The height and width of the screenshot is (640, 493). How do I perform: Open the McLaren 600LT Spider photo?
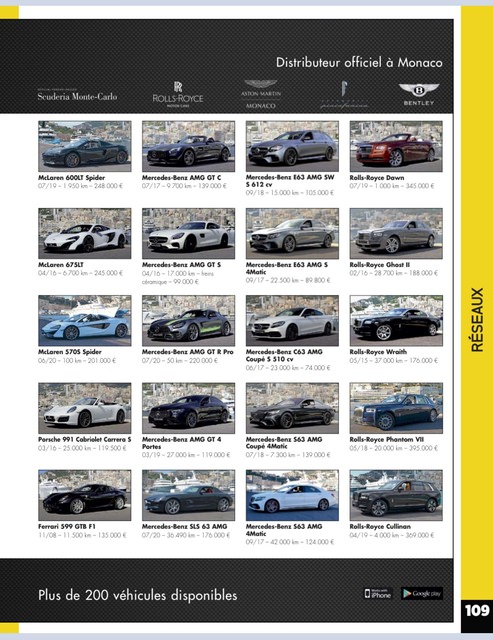click(x=85, y=146)
